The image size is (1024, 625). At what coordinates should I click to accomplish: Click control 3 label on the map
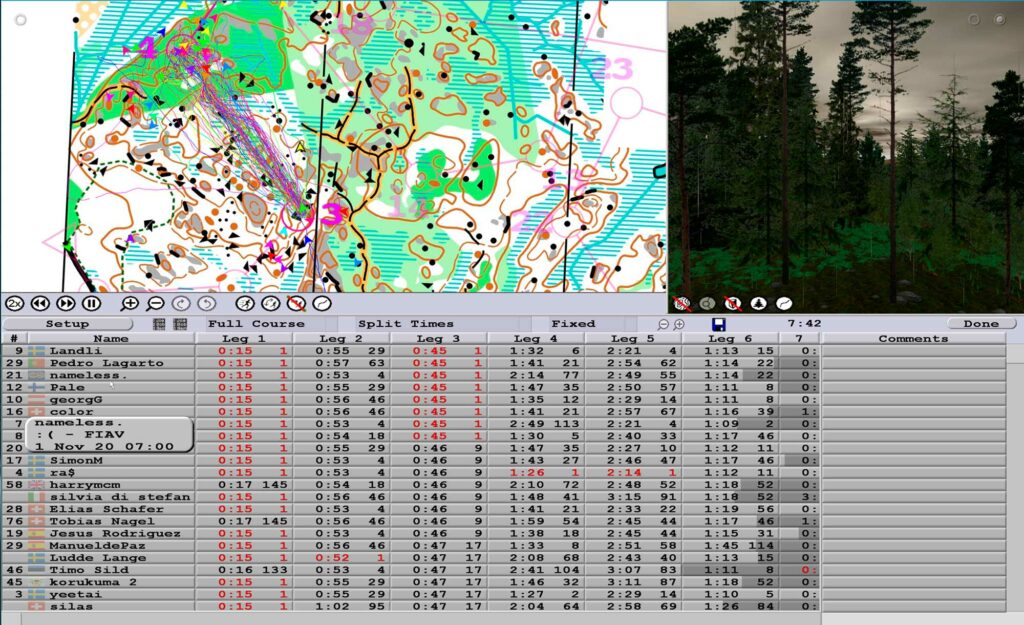pos(332,214)
